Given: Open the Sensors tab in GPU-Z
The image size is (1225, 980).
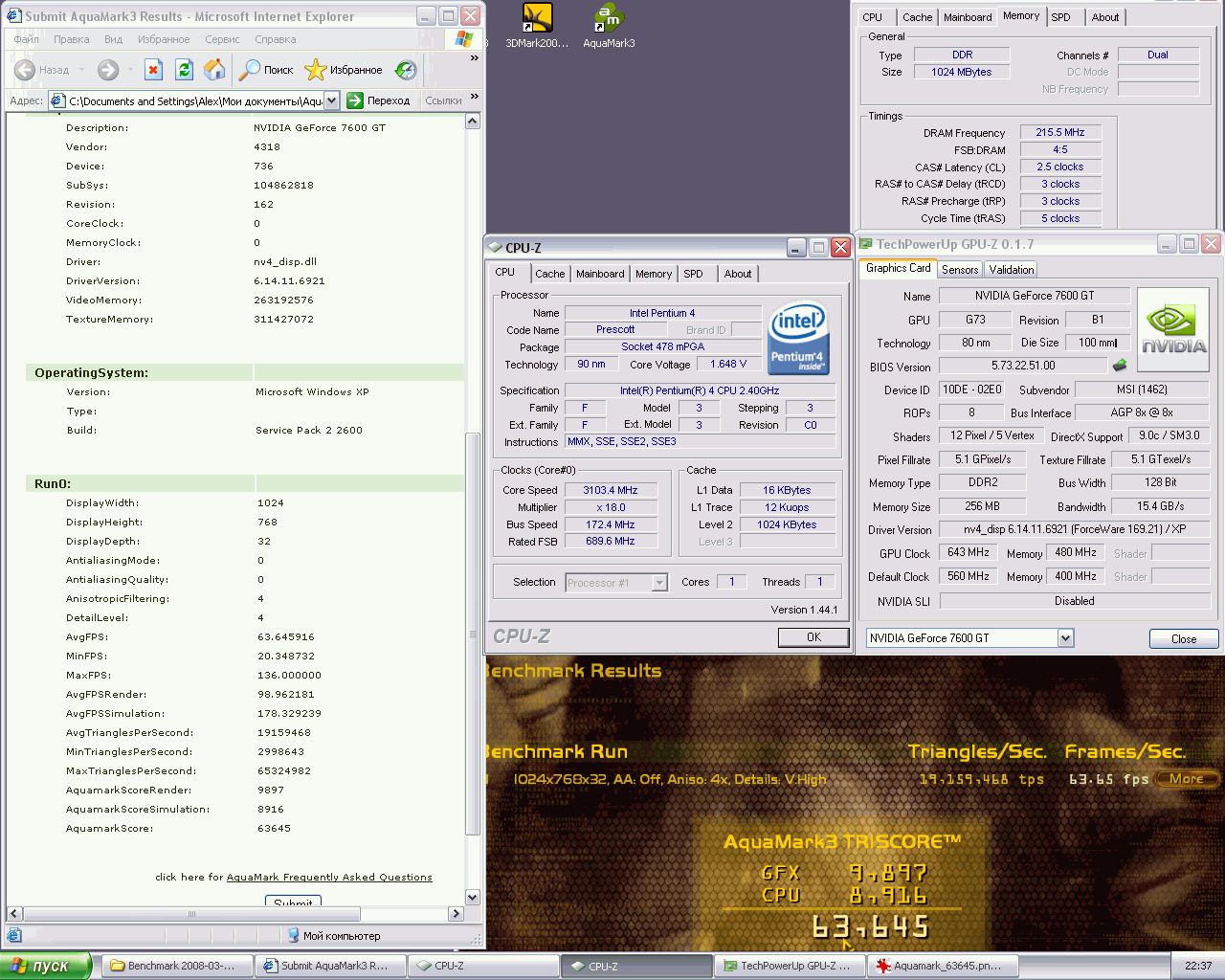Looking at the screenshot, I should pos(960,270).
